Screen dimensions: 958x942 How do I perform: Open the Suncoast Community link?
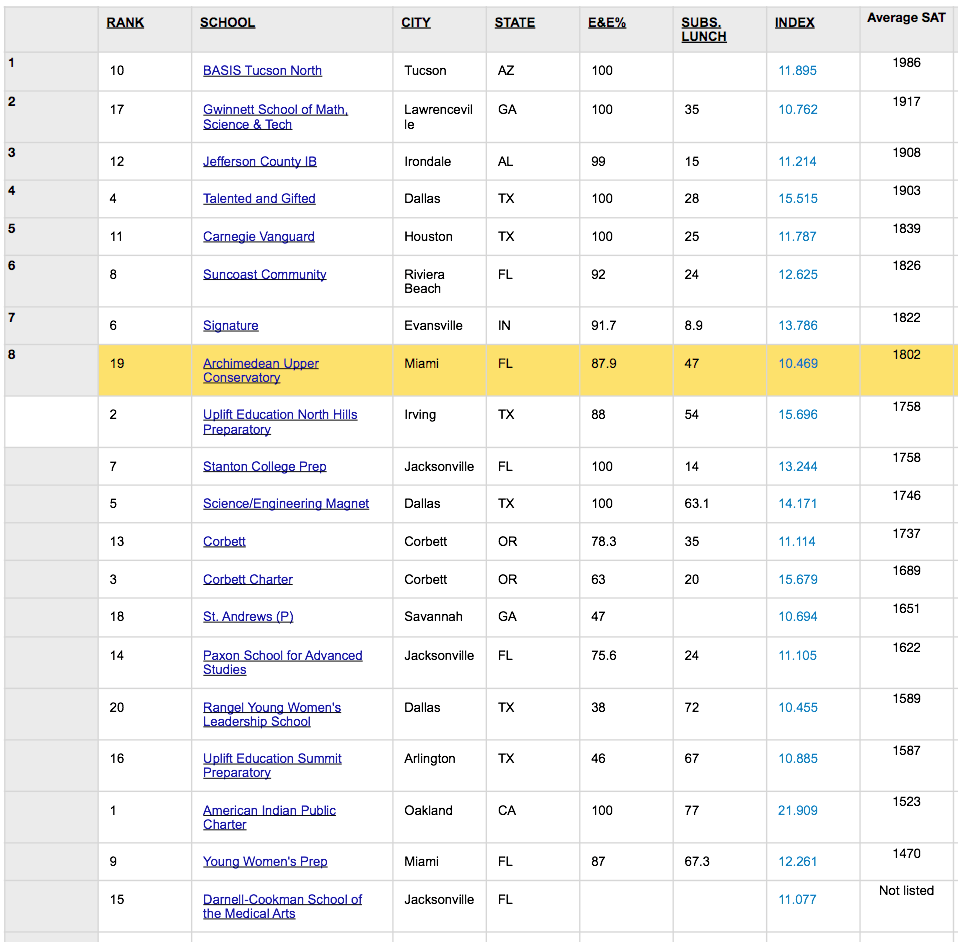tap(265, 274)
